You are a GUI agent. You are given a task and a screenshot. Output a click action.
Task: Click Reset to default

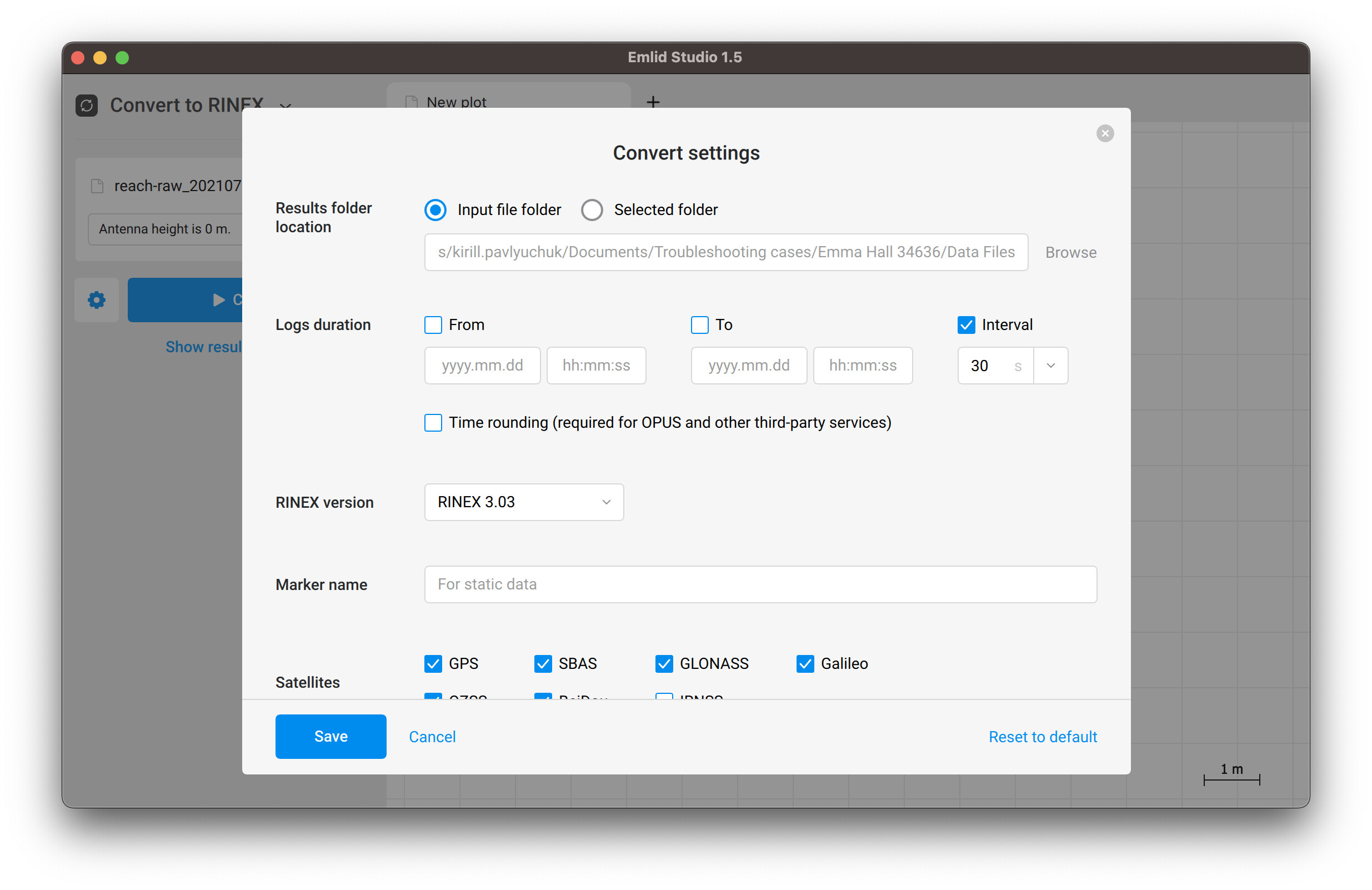(x=1042, y=737)
